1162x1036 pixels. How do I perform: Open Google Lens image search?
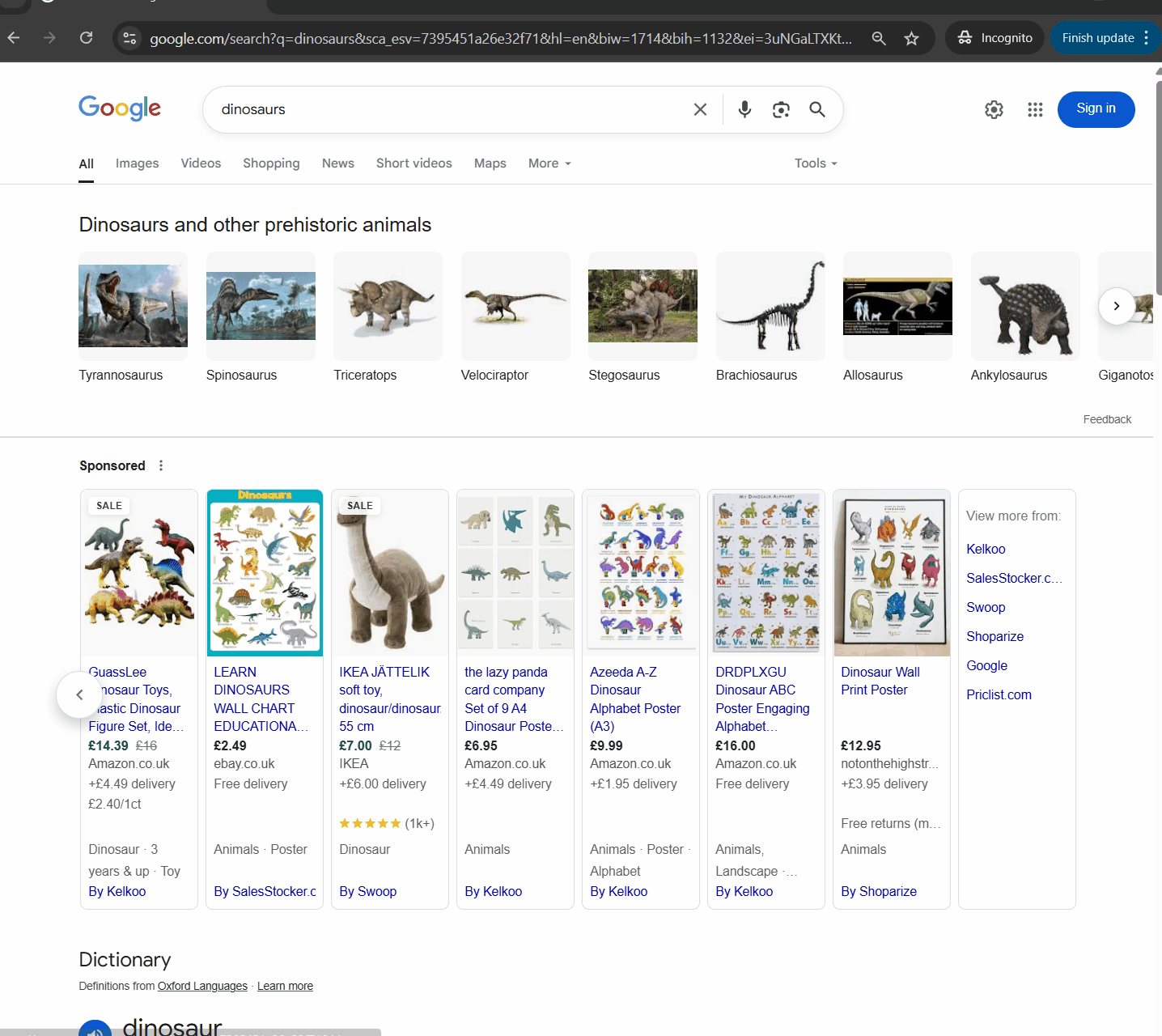(x=781, y=109)
